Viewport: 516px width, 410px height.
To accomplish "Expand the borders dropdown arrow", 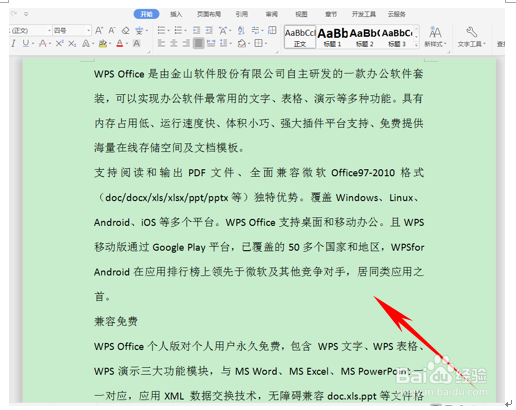I will click(266, 43).
